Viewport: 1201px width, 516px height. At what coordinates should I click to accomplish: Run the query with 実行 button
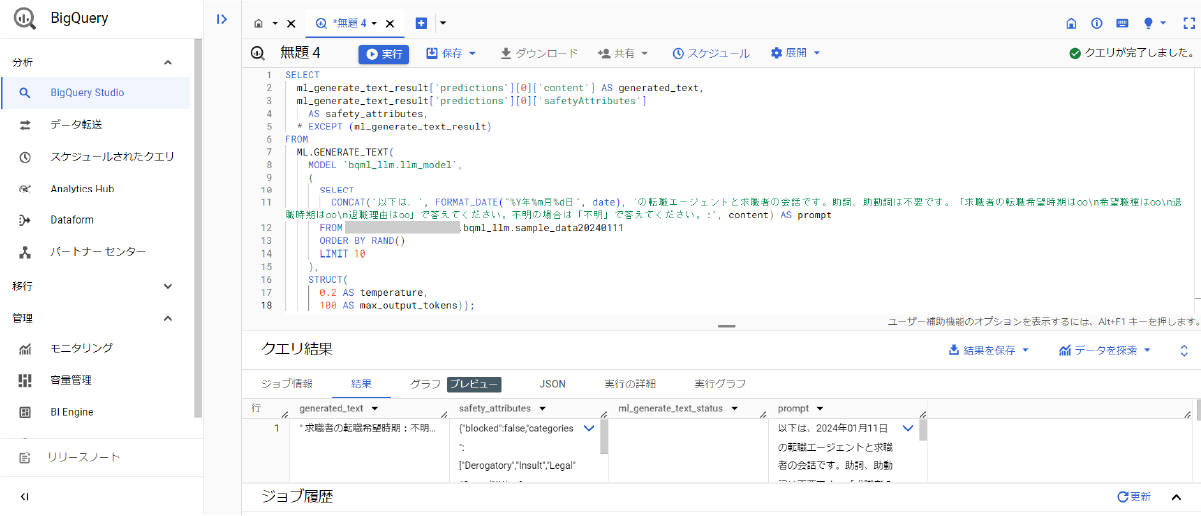click(x=383, y=54)
